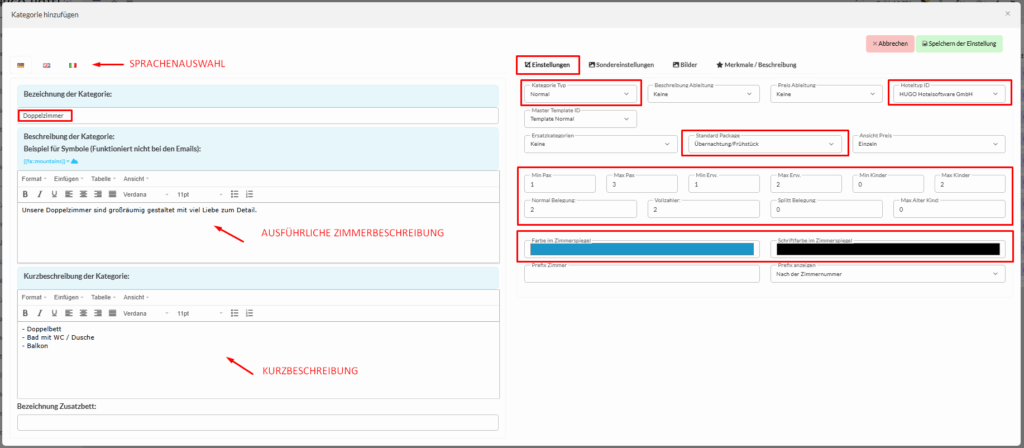This screenshot has width=1024, height=448.
Task: Justify text in the Beschreibung editor
Action: (x=112, y=193)
